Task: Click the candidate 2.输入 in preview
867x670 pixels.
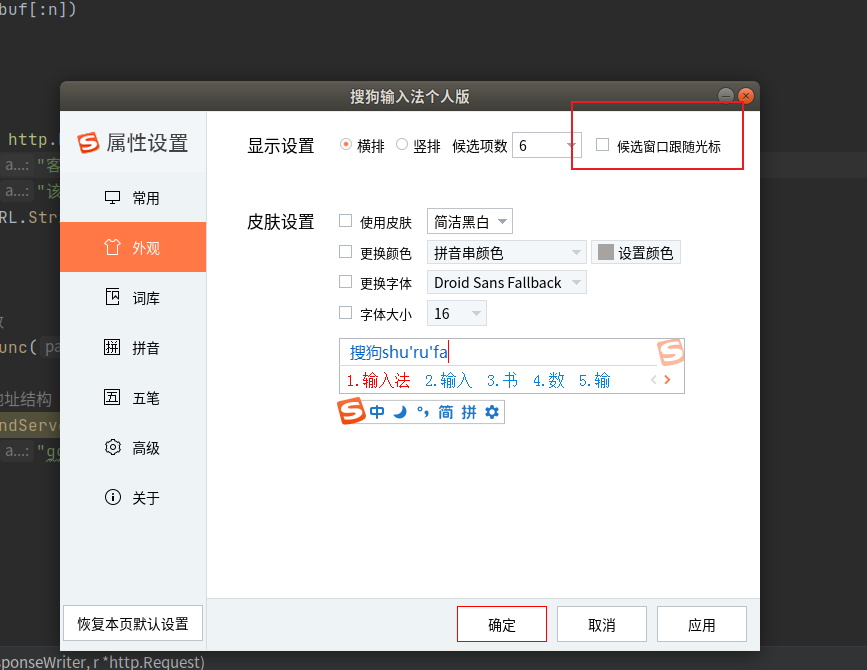Action: point(448,380)
